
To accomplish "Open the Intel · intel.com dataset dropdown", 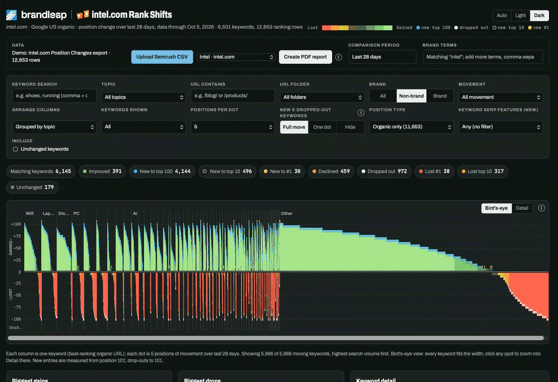I will pyautogui.click(x=236, y=57).
